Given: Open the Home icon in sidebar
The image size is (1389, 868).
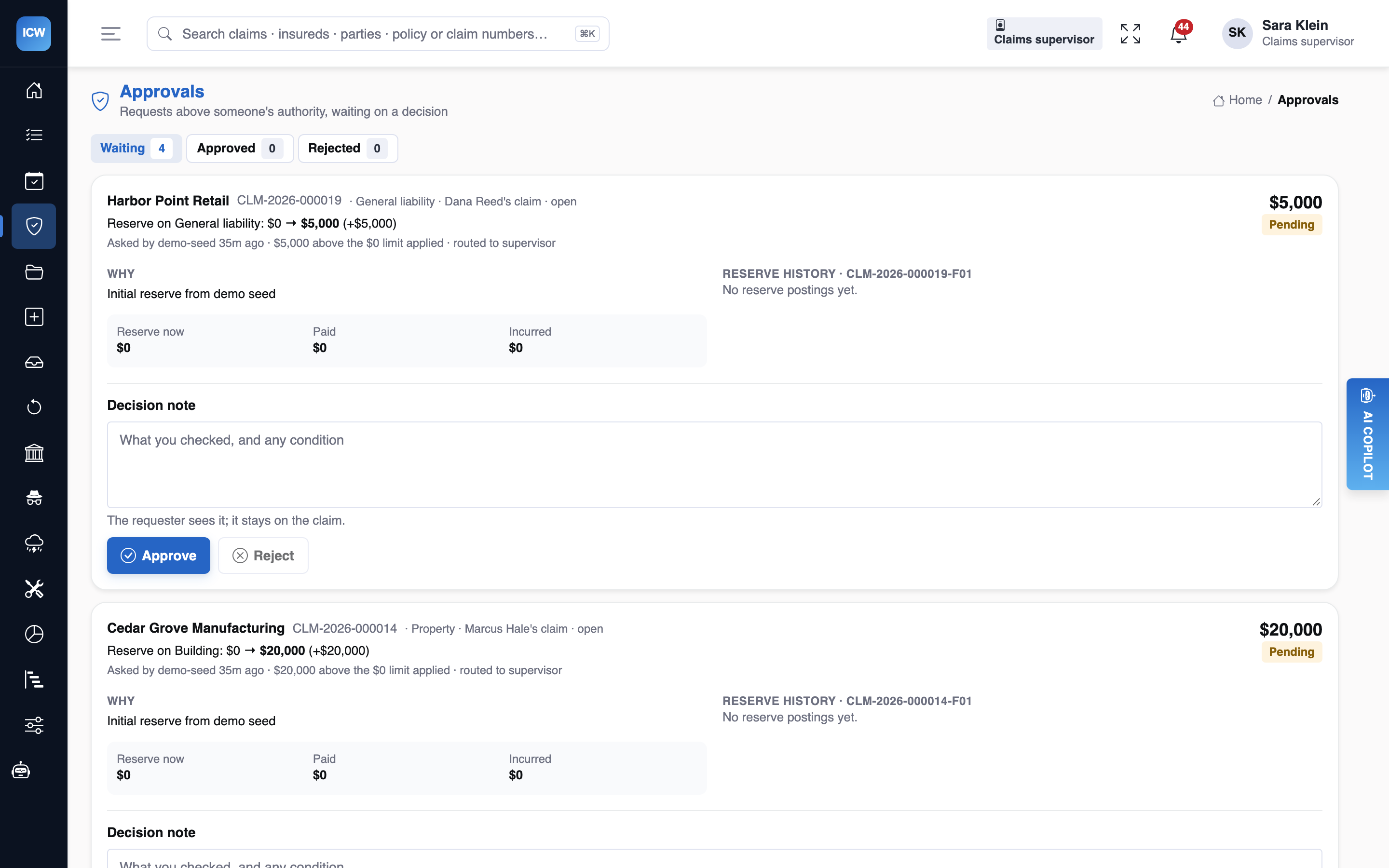Looking at the screenshot, I should pyautogui.click(x=34, y=90).
